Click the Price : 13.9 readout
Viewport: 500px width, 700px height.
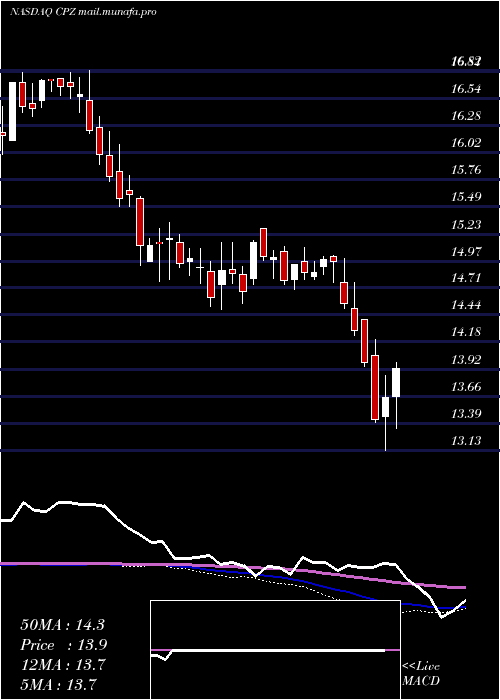(63, 645)
